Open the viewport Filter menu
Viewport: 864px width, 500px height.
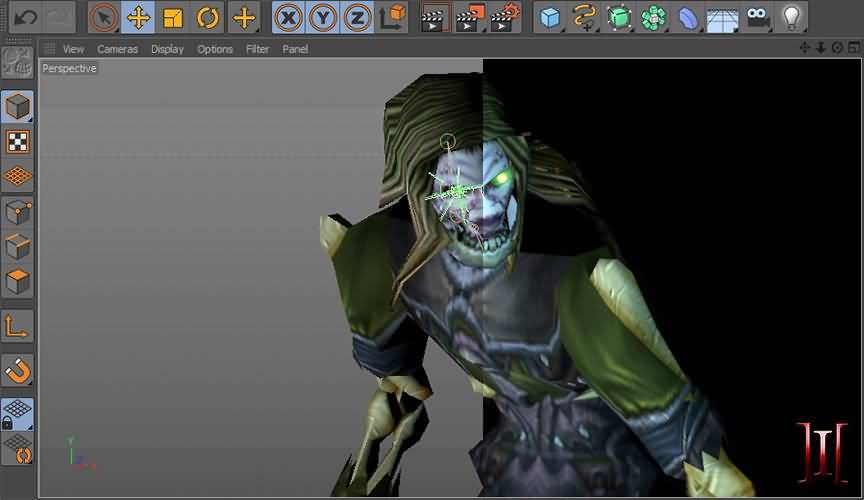click(257, 49)
